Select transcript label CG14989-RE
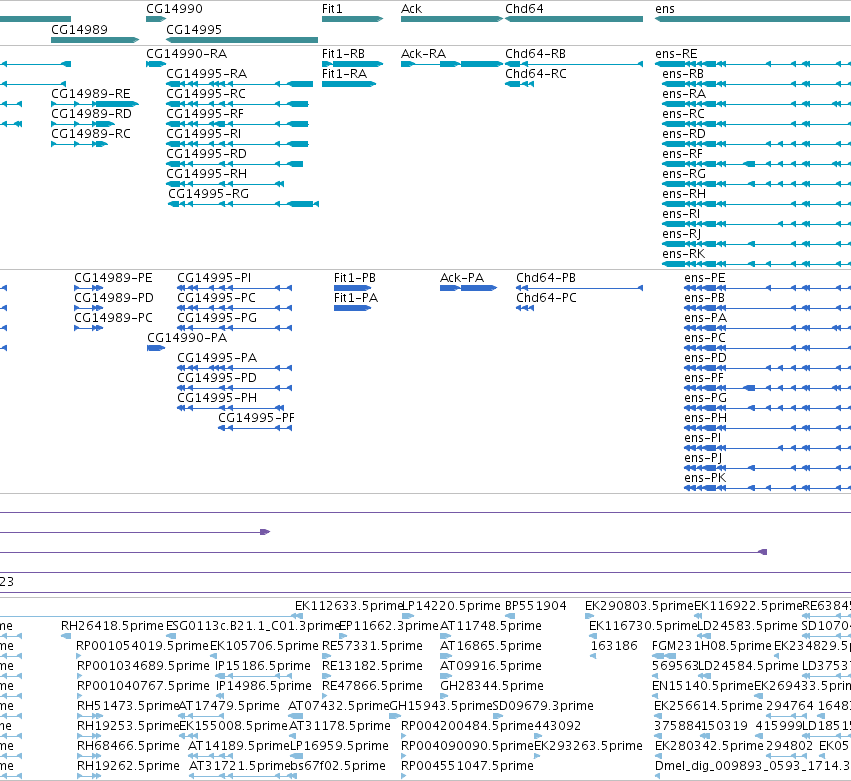851x781 pixels. [x=91, y=94]
